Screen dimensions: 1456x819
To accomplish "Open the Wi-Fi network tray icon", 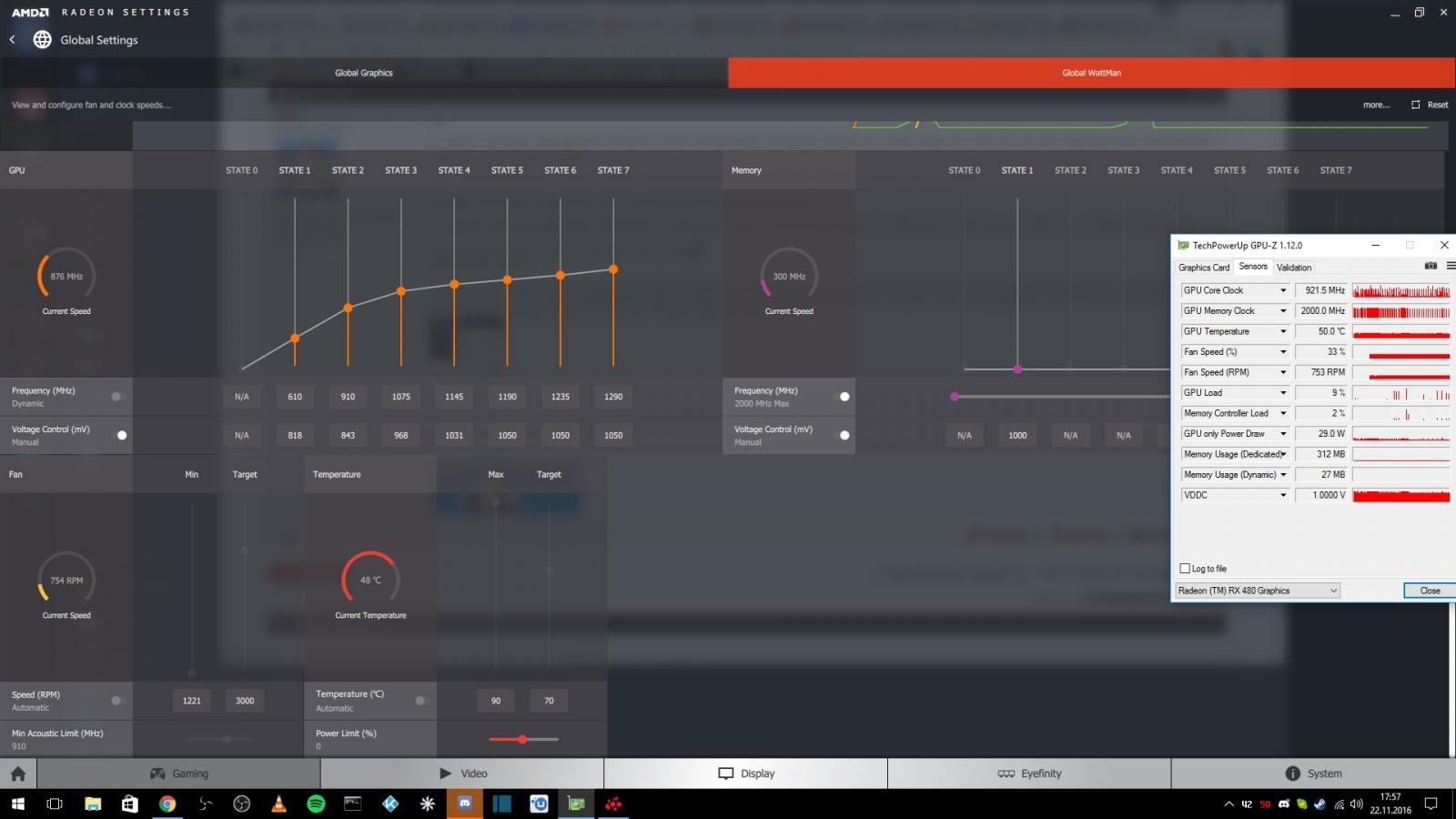I will click(1339, 804).
